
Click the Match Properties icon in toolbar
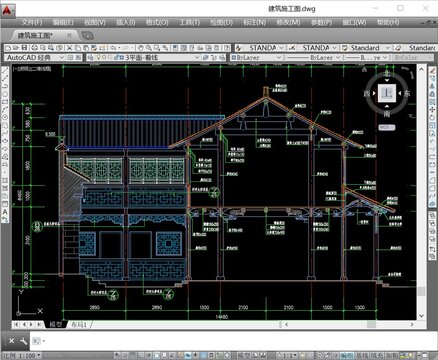point(94,48)
